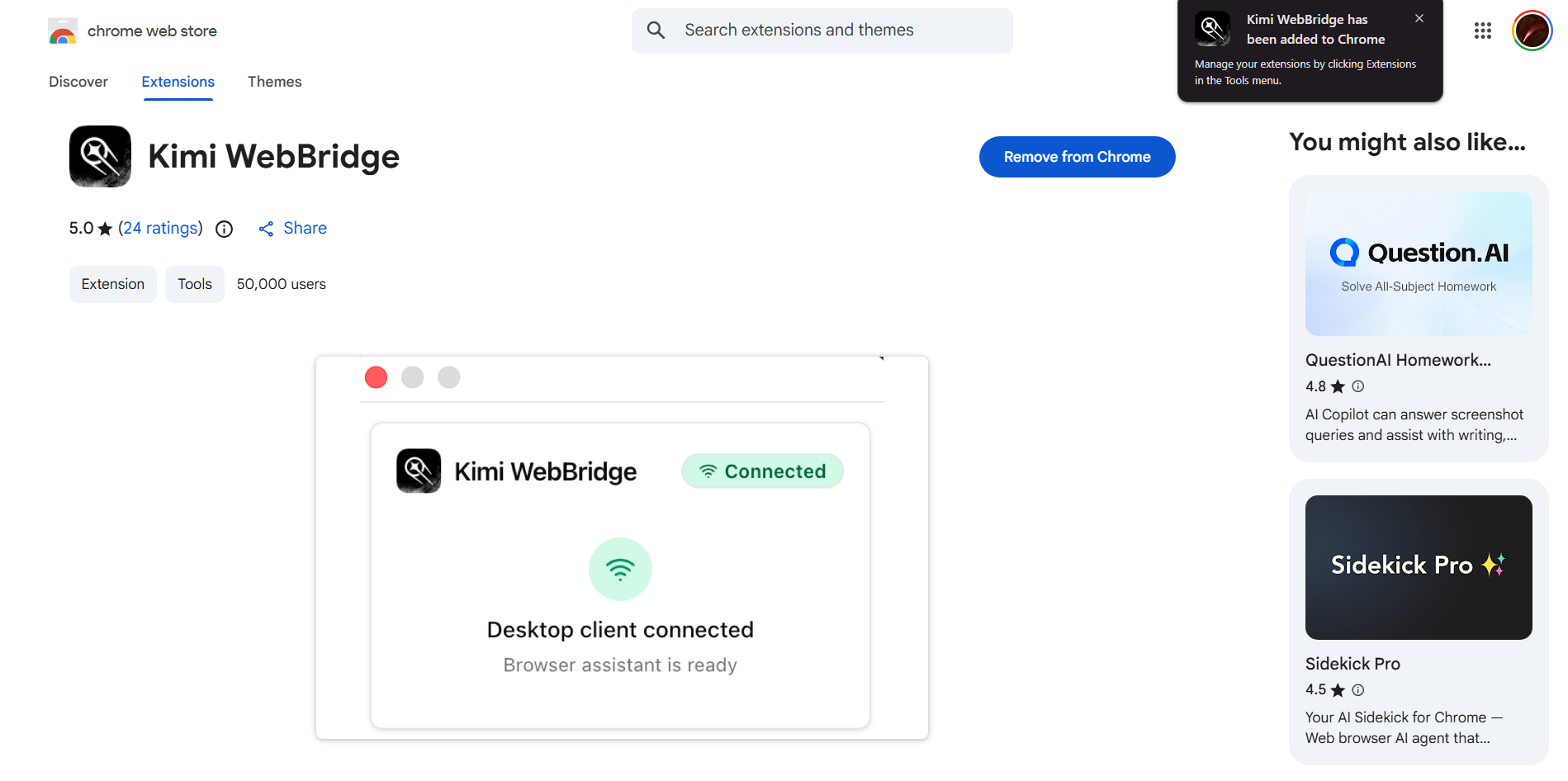The image size is (1568, 781).
Task: Click Remove from Chrome button
Action: [x=1078, y=157]
